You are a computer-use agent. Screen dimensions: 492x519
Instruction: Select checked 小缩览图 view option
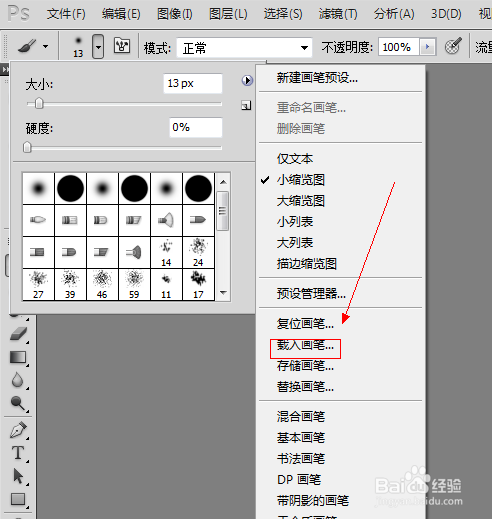click(301, 180)
